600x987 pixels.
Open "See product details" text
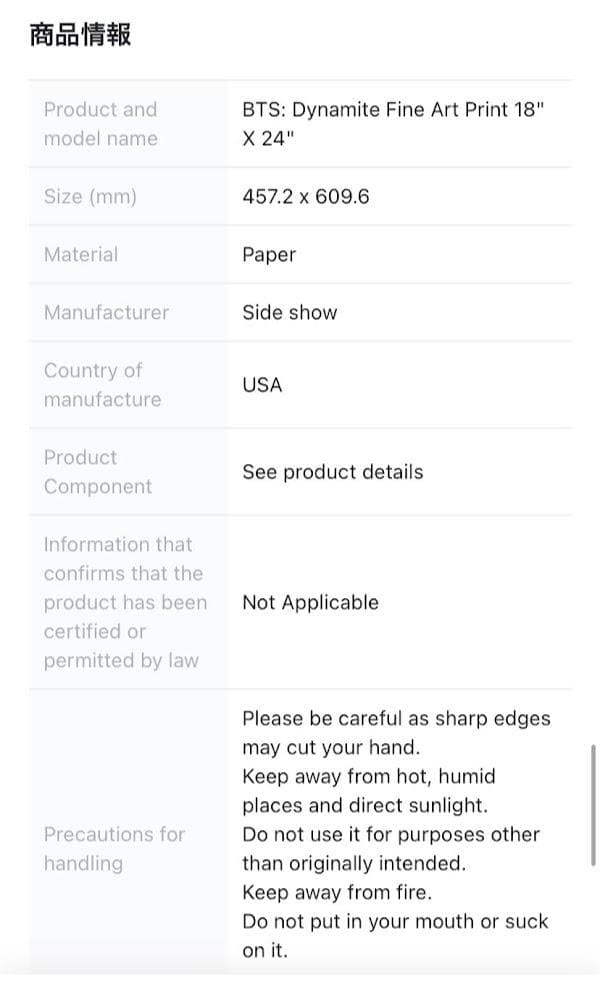click(332, 472)
